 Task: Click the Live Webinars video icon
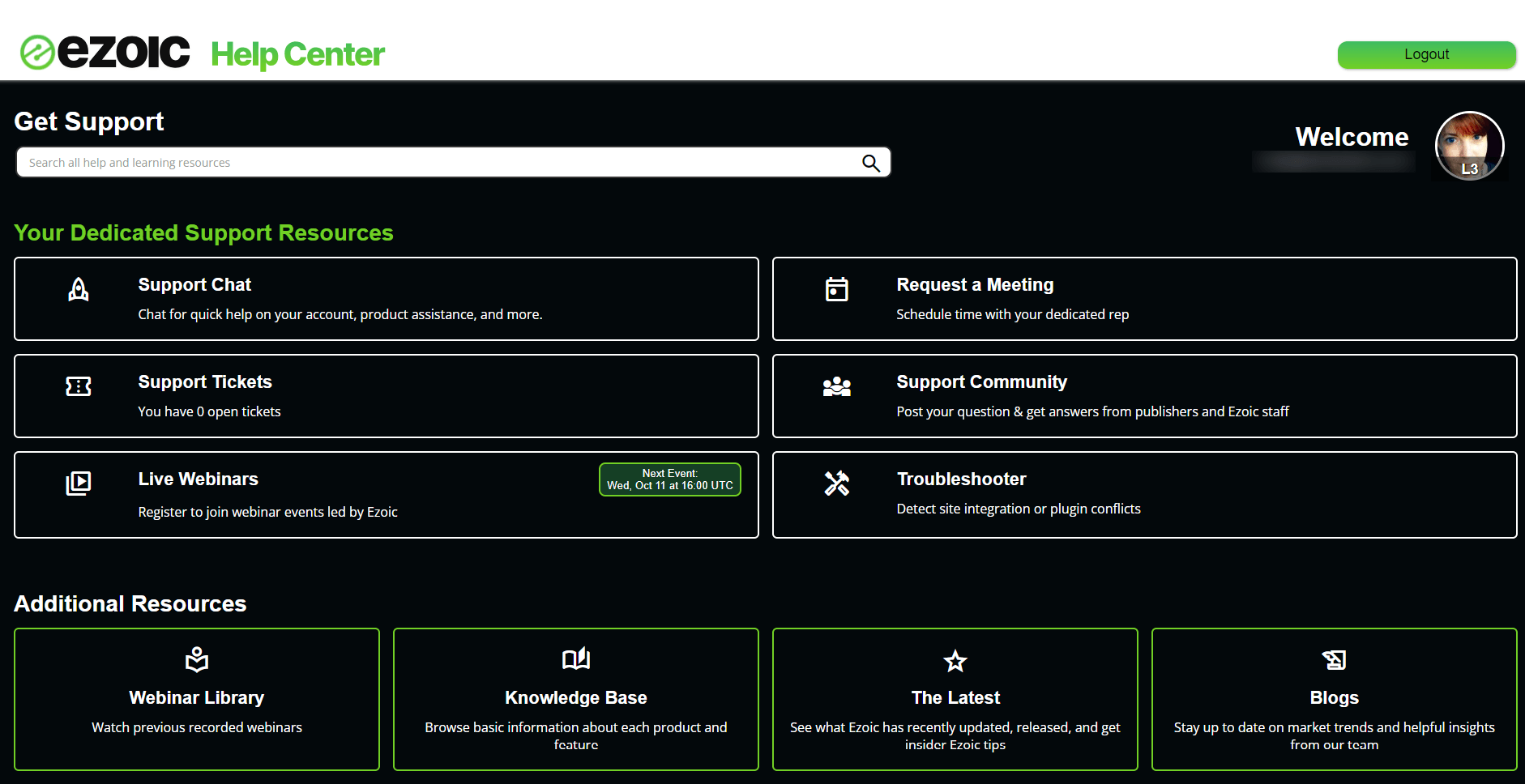coord(79,484)
